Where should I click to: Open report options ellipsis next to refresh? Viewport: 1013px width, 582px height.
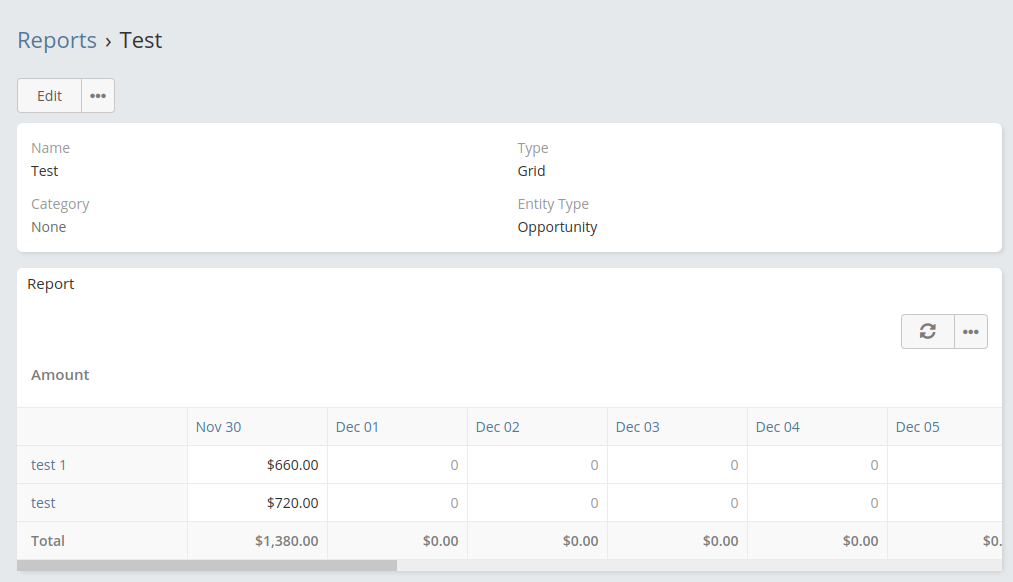pos(971,332)
